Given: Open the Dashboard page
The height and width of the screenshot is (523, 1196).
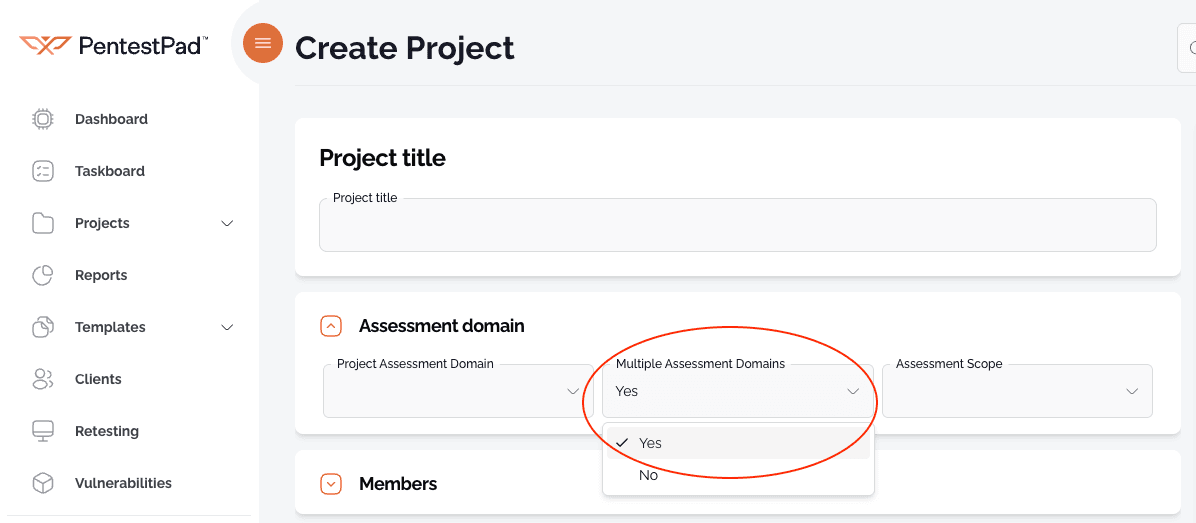Looking at the screenshot, I should pyautogui.click(x=111, y=119).
